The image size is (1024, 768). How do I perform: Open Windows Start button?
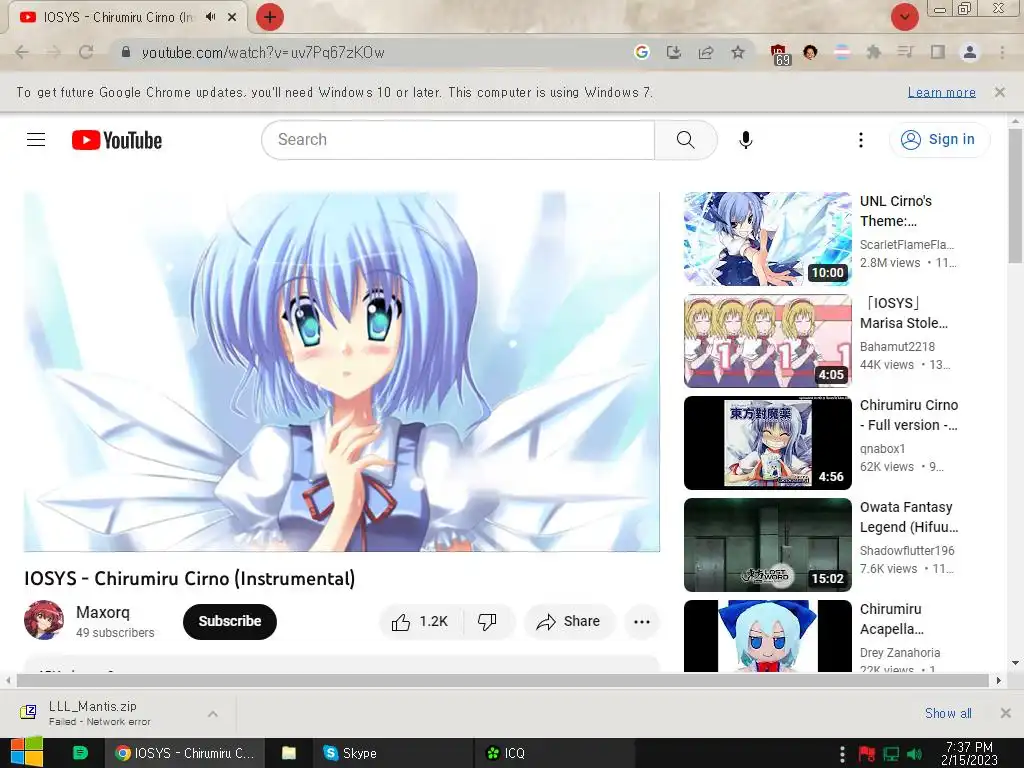click(27, 752)
